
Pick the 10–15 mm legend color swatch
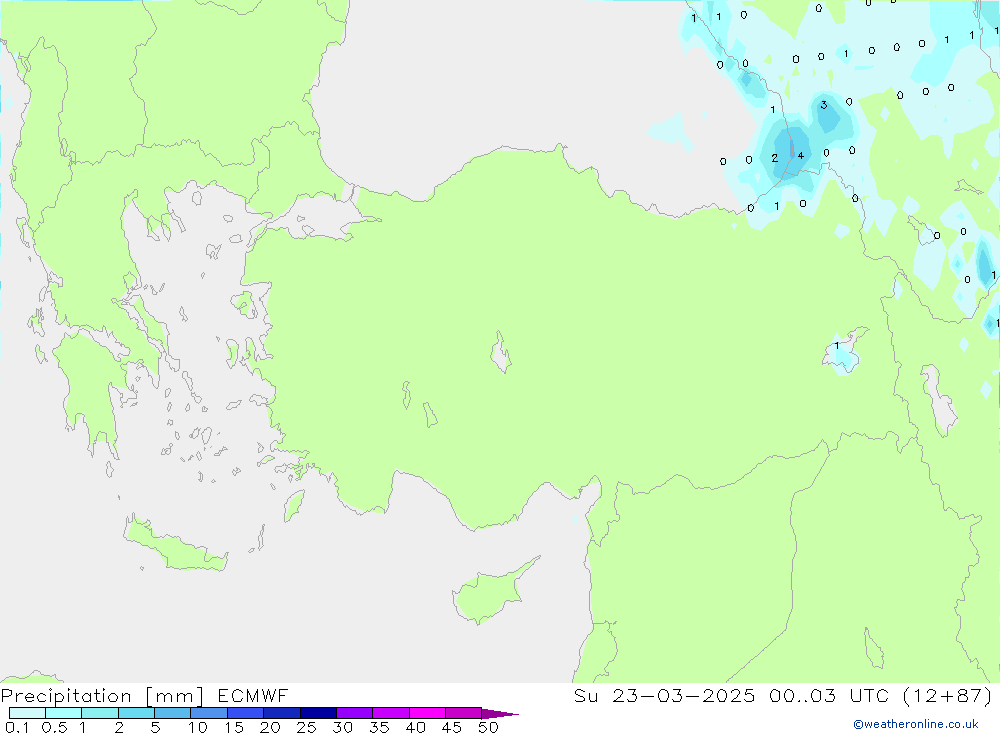tap(209, 713)
